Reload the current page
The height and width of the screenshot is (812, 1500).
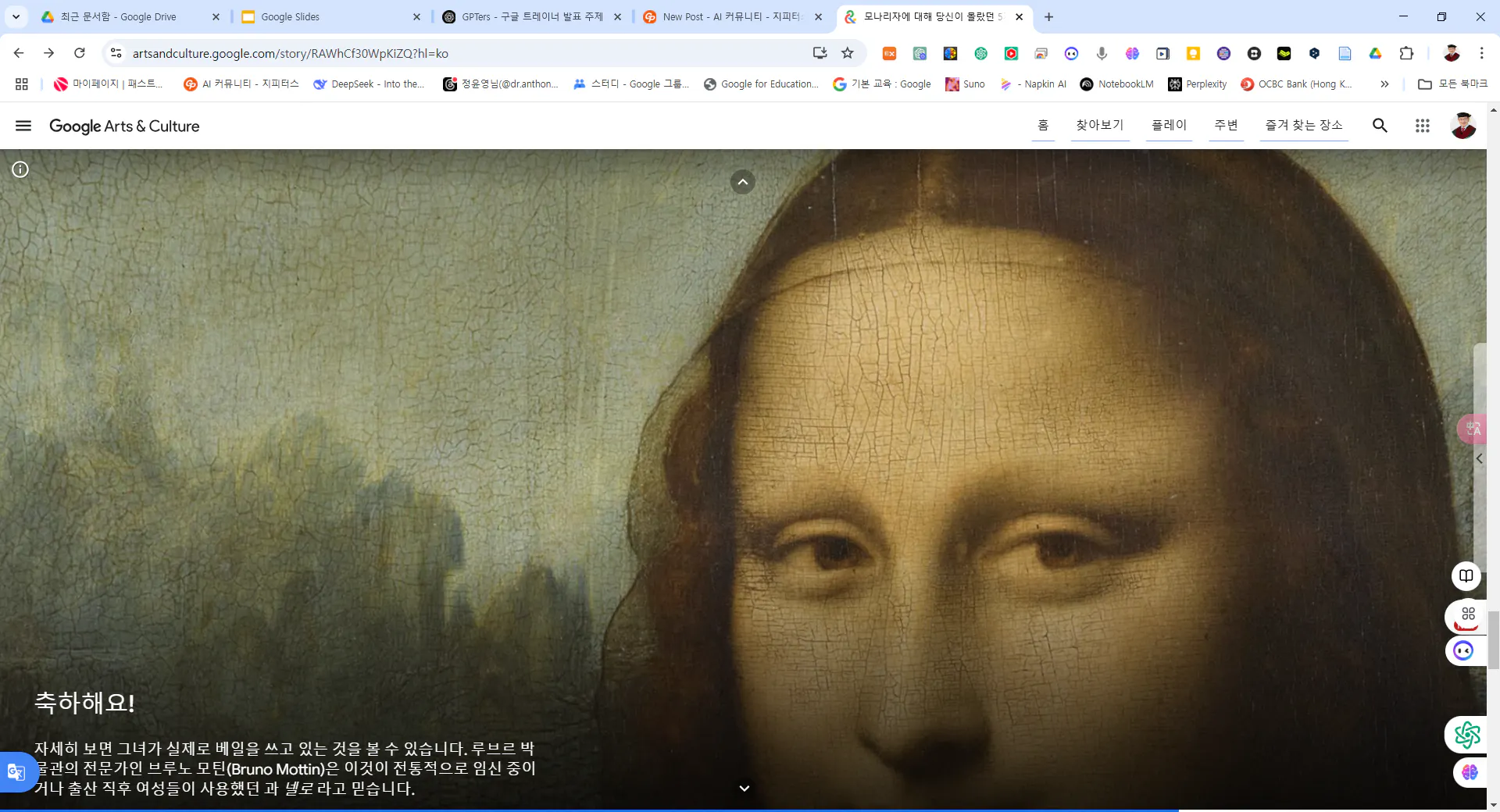coord(79,53)
